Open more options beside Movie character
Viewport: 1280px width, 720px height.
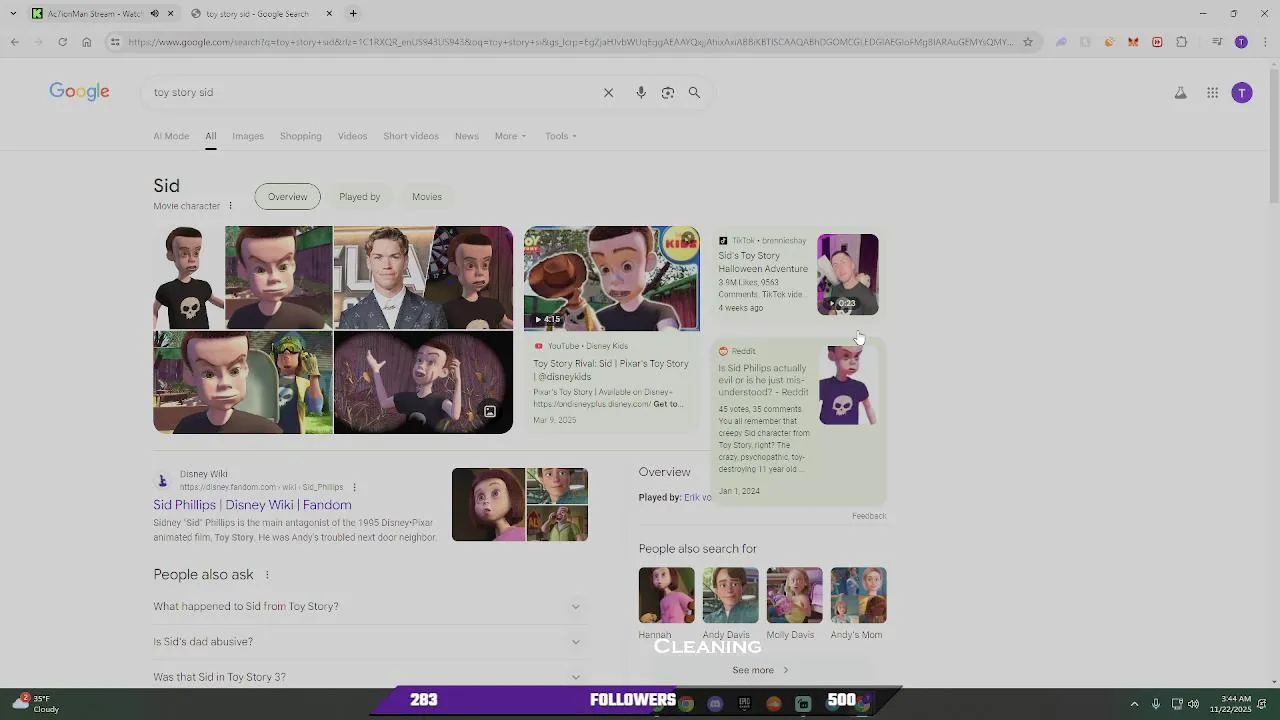tap(230, 206)
